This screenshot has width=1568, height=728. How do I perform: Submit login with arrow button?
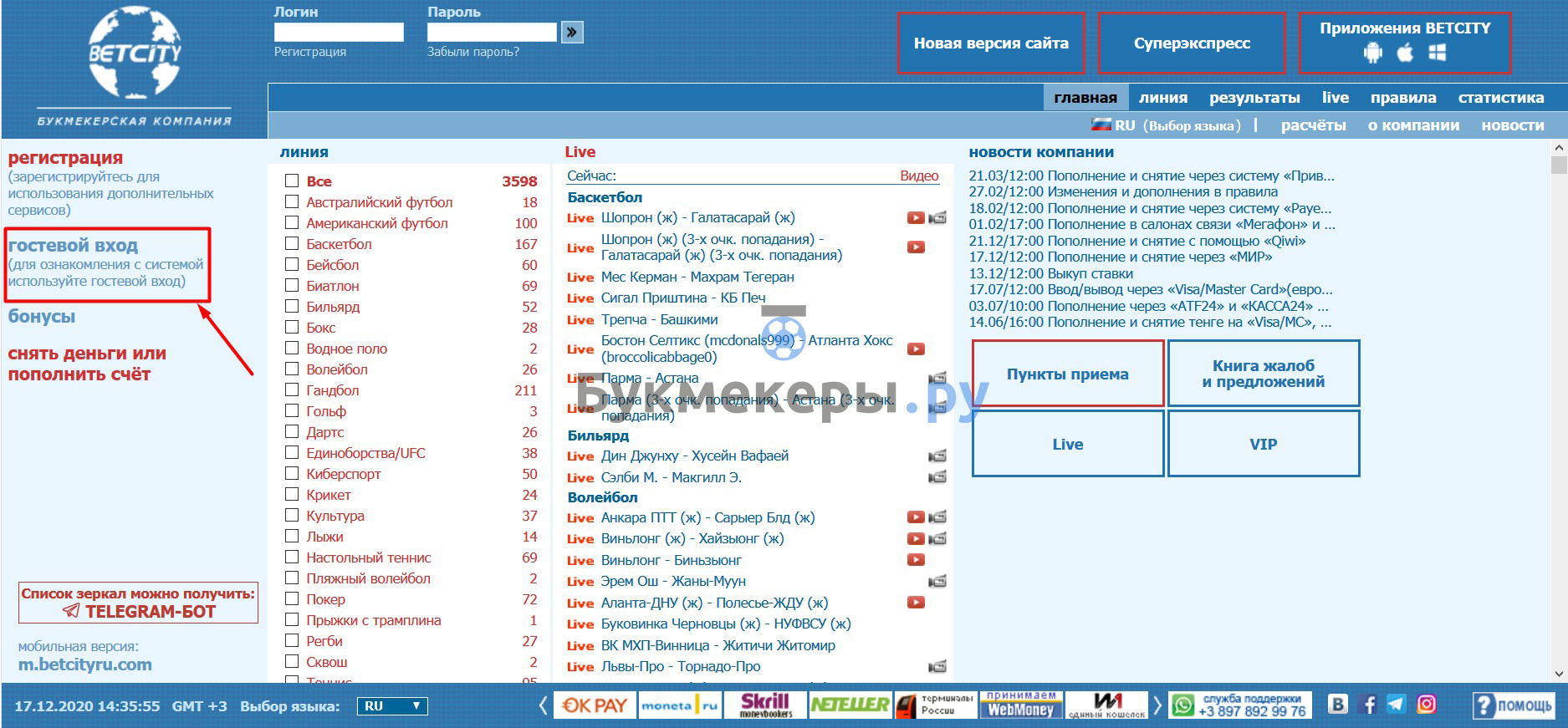pos(572,33)
